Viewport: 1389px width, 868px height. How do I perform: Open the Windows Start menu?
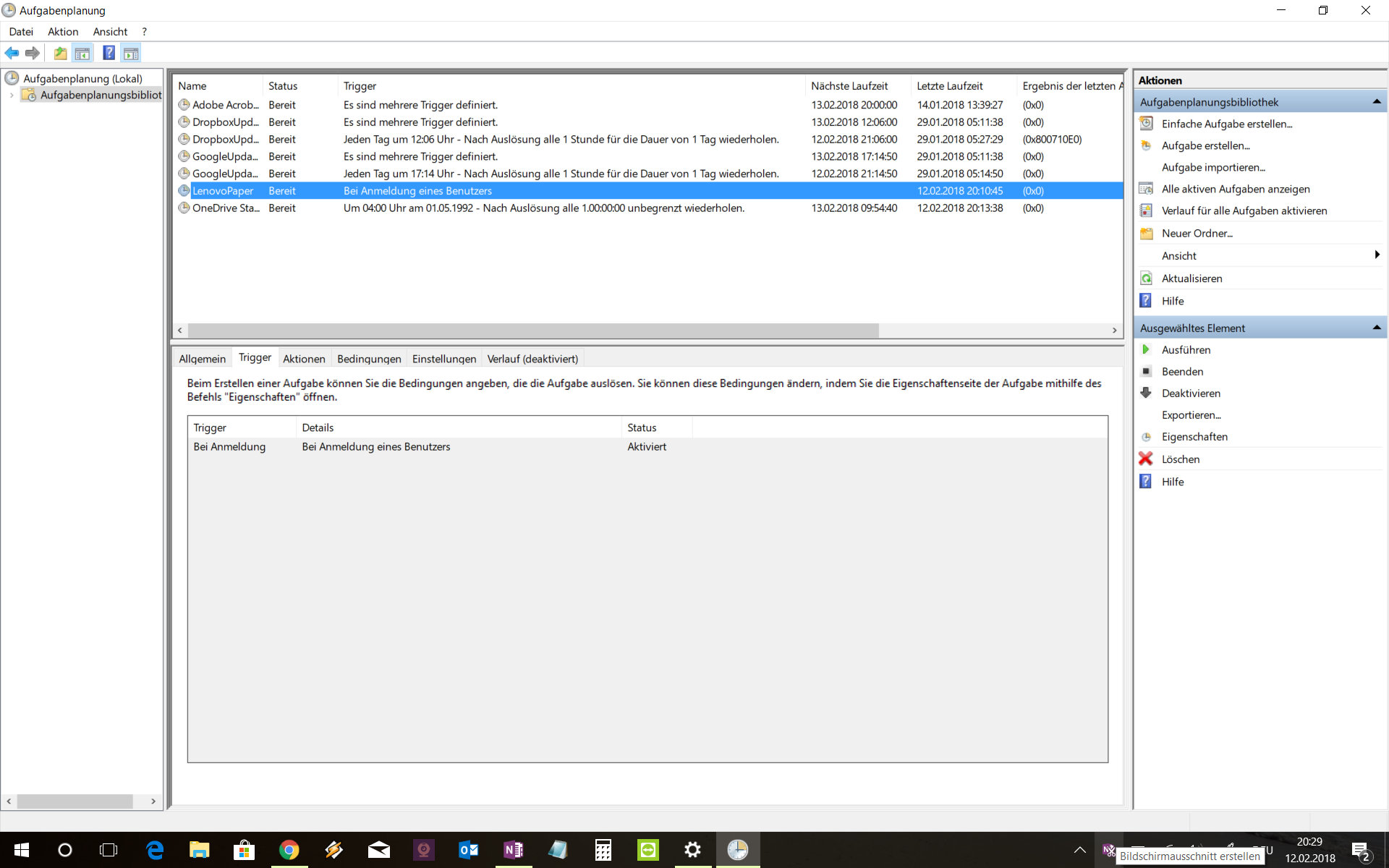point(21,850)
